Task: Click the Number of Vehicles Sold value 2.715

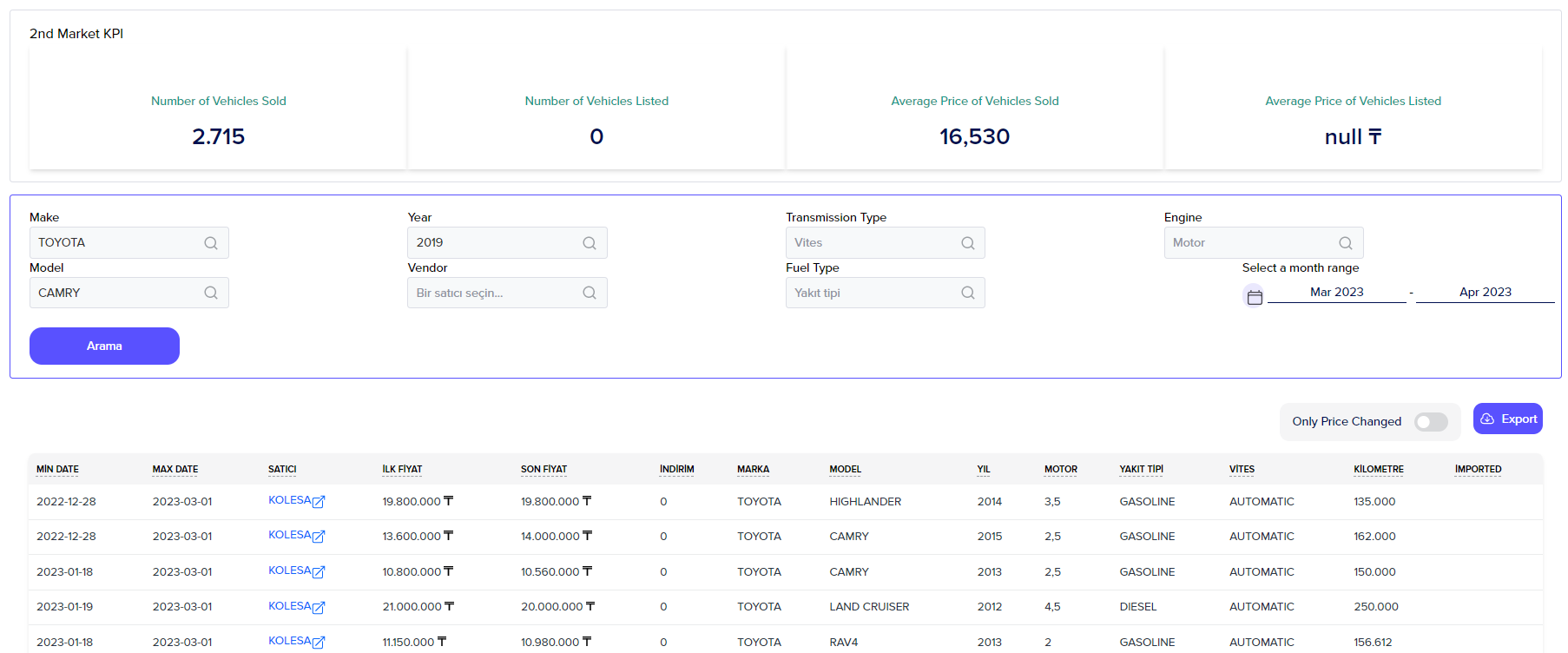Action: pos(219,137)
